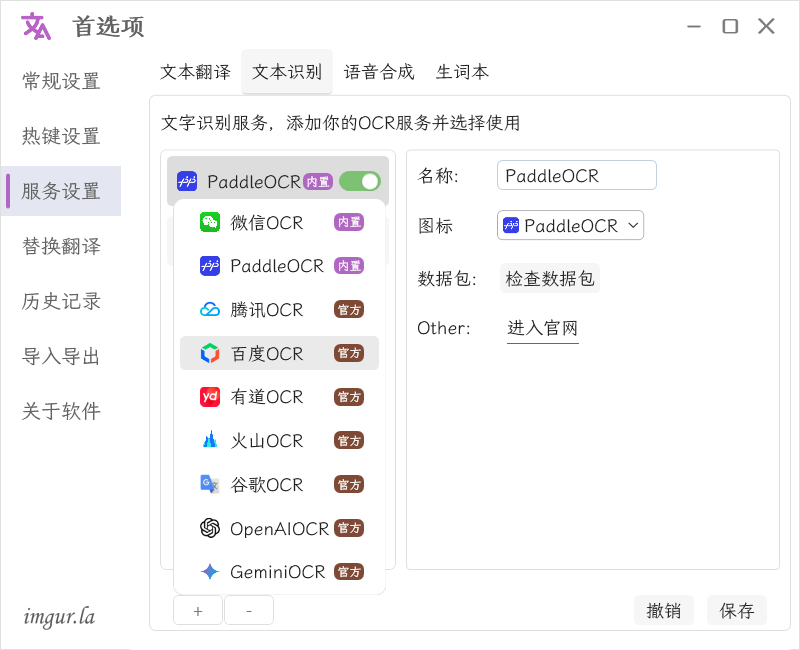This screenshot has width=800, height=650.
Task: Select GeminiOCR option
Action: [x=280, y=572]
